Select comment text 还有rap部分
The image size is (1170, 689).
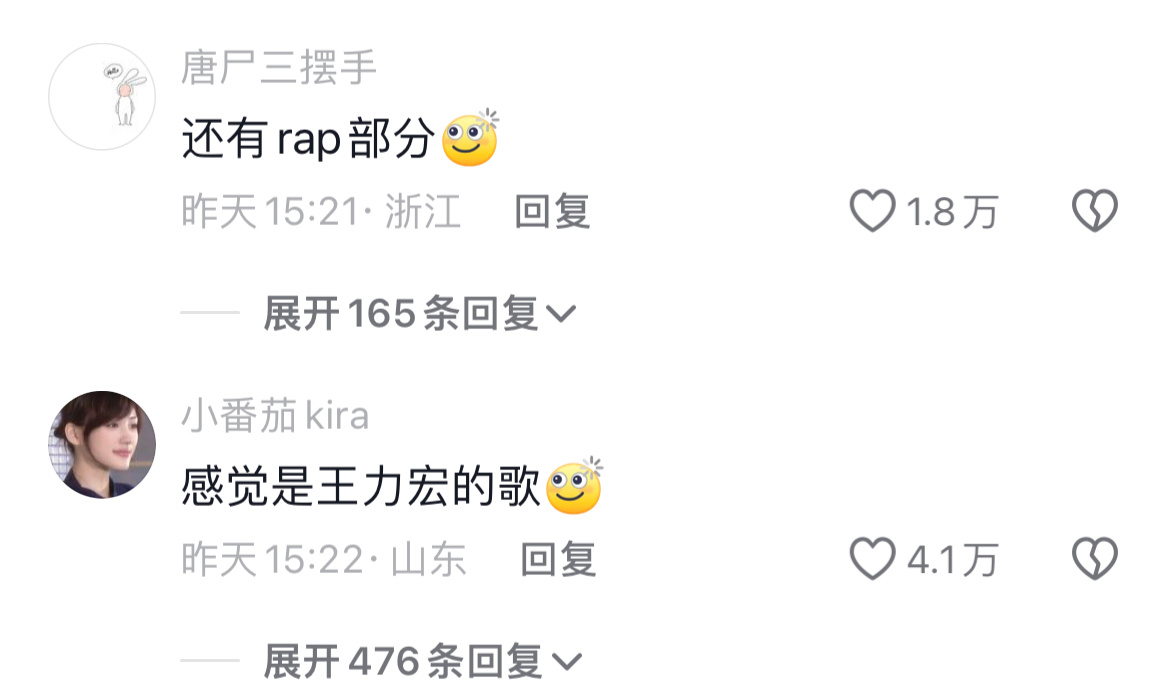tap(308, 139)
